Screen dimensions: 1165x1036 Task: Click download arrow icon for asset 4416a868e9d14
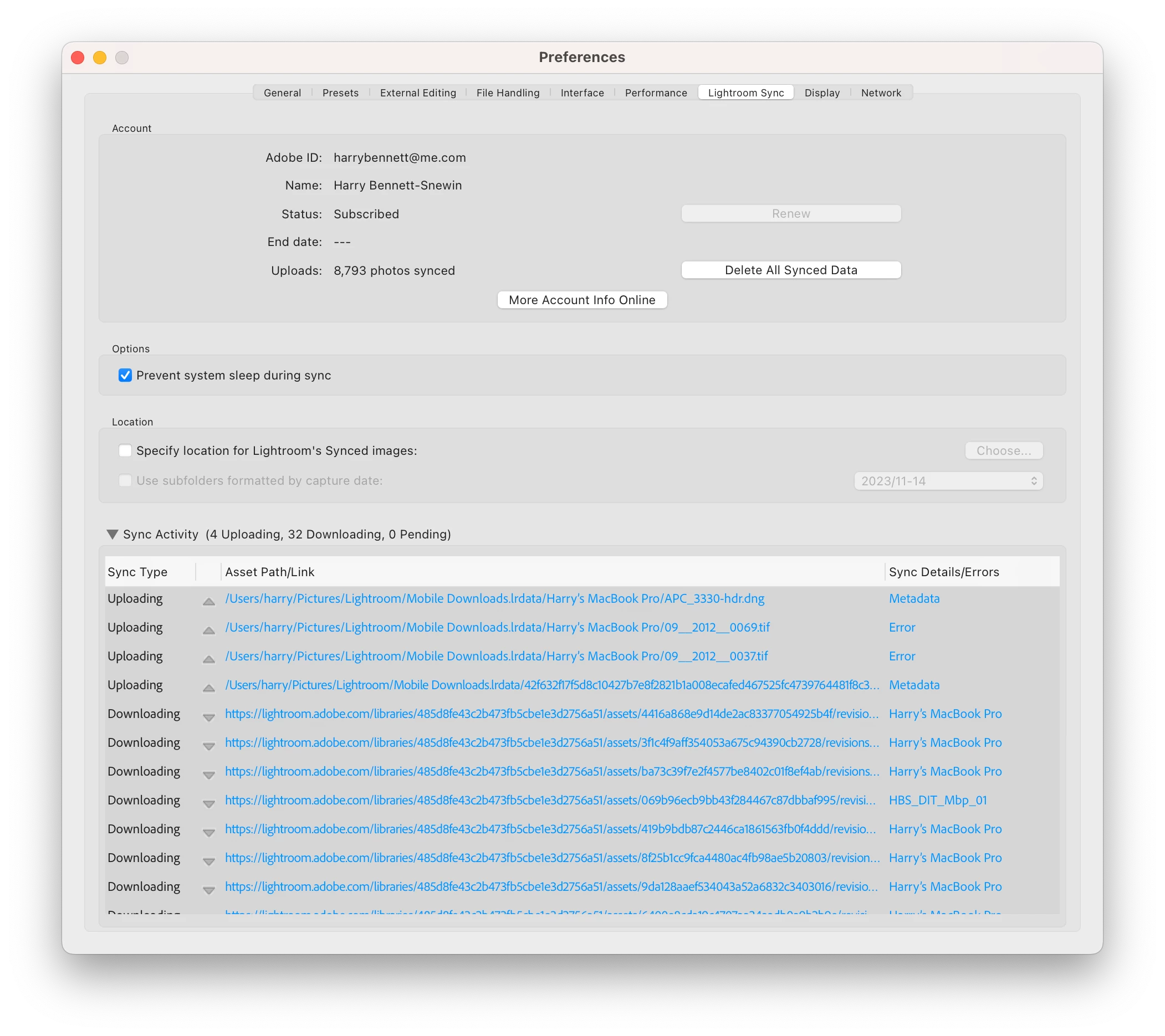pyautogui.click(x=208, y=717)
